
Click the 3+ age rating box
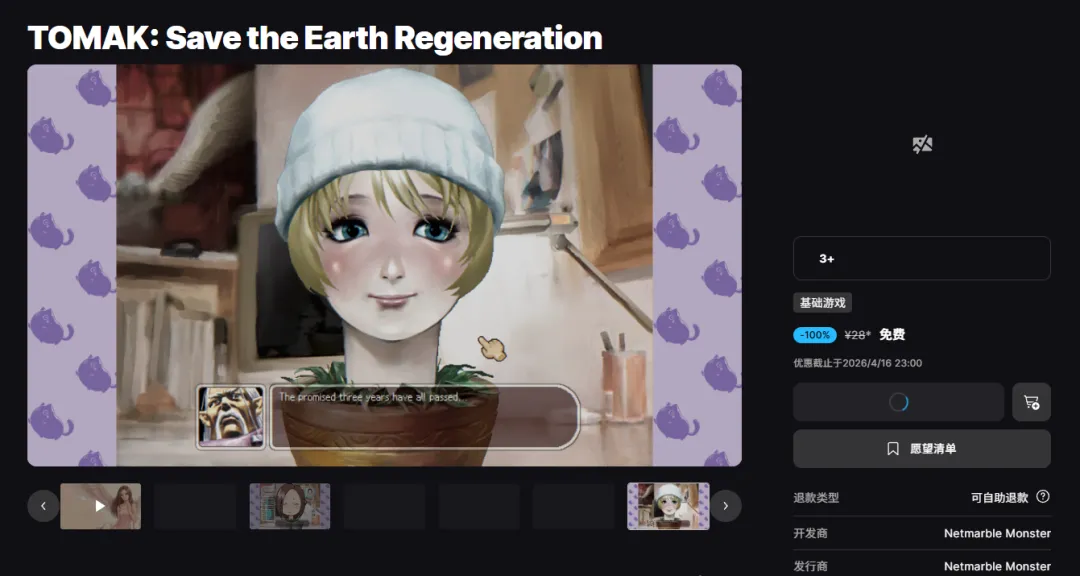coord(922,258)
